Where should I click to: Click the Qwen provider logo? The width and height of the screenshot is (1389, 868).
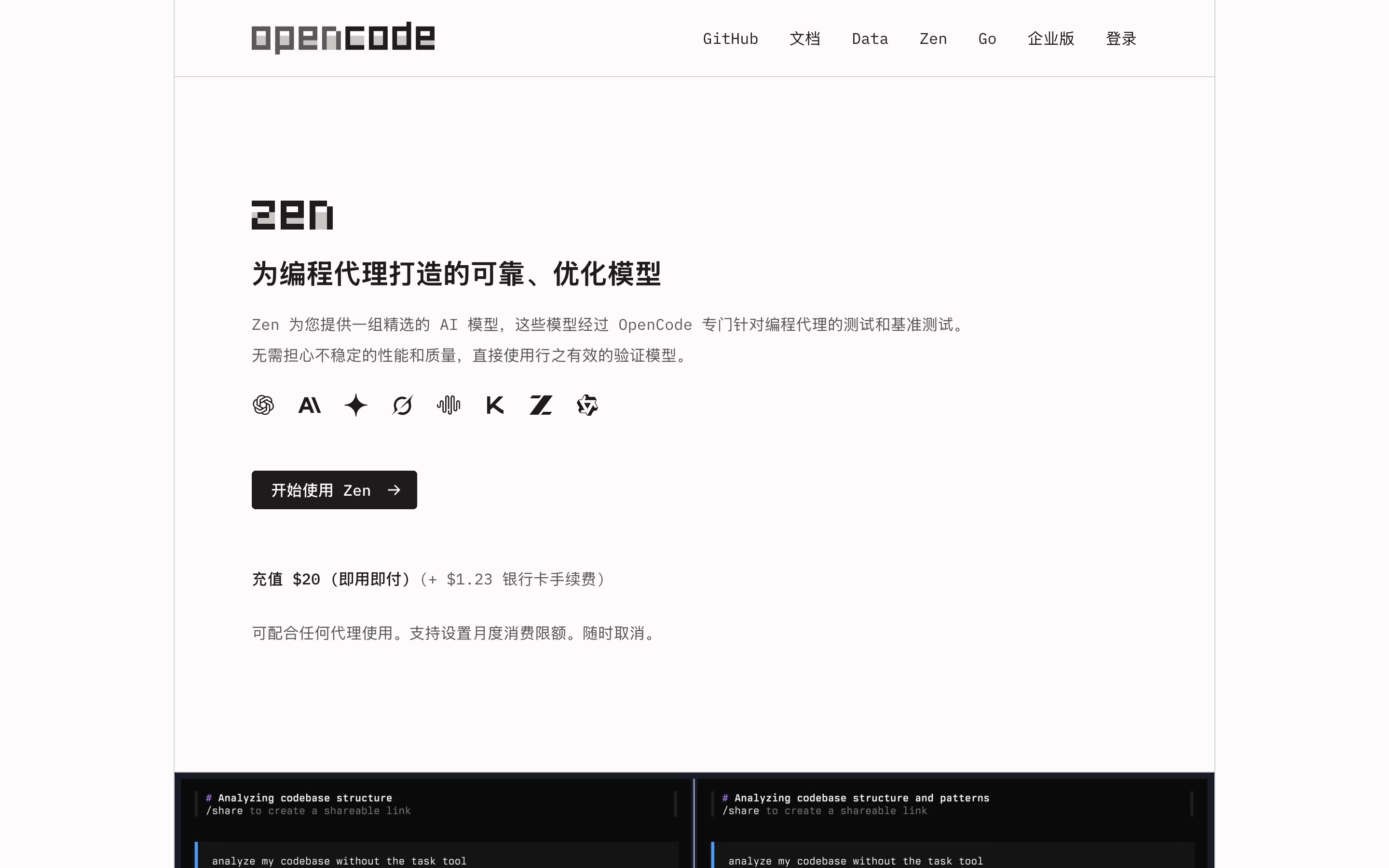(x=587, y=405)
